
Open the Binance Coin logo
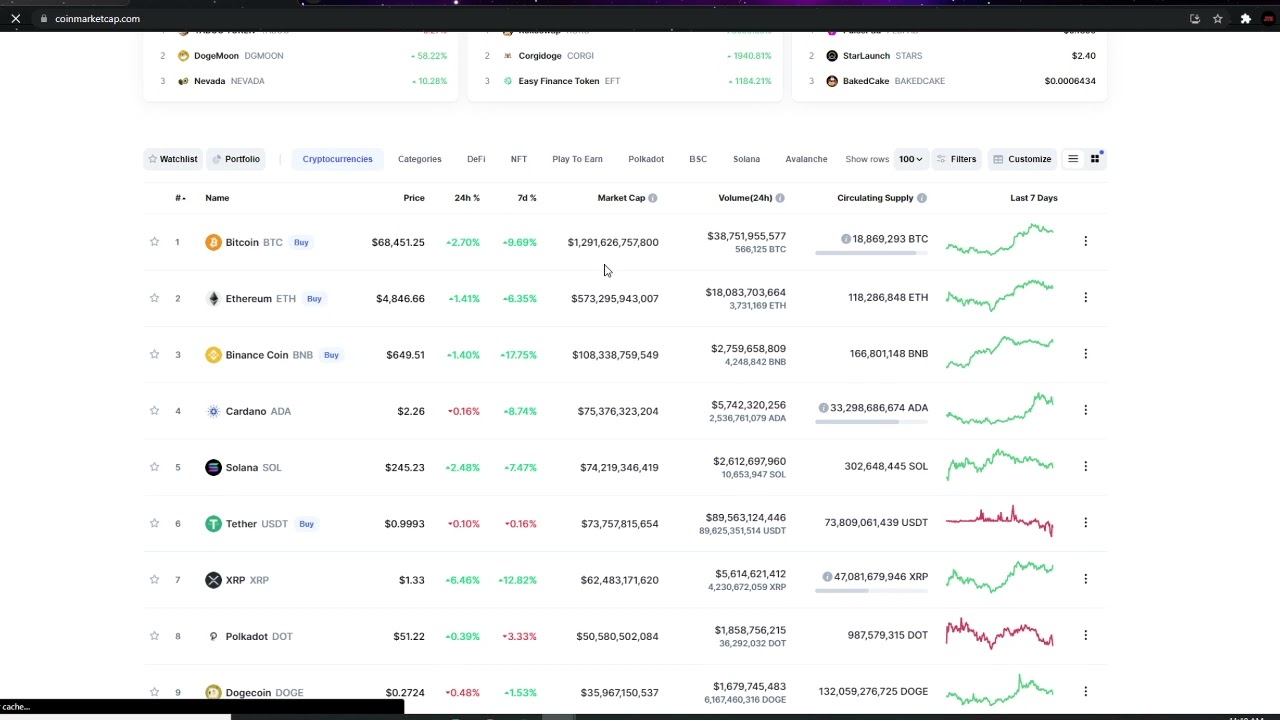pos(213,355)
